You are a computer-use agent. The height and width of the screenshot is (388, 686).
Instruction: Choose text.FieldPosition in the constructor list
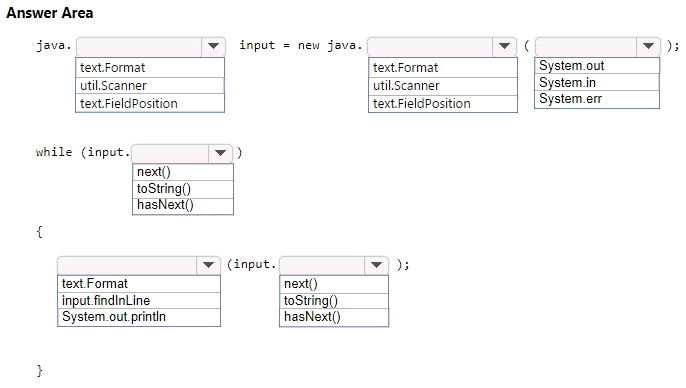443,104
